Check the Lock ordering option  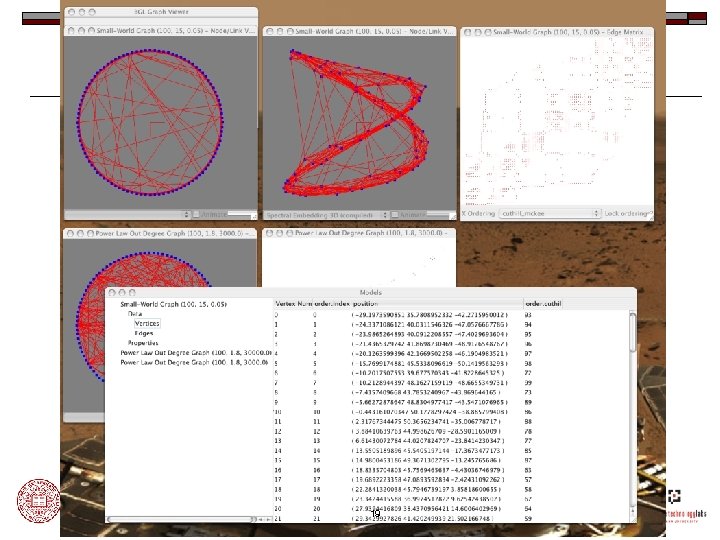point(628,214)
